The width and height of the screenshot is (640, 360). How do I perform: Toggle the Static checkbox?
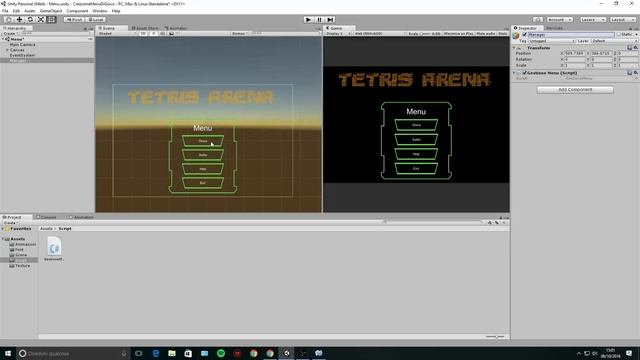pyautogui.click(x=619, y=35)
